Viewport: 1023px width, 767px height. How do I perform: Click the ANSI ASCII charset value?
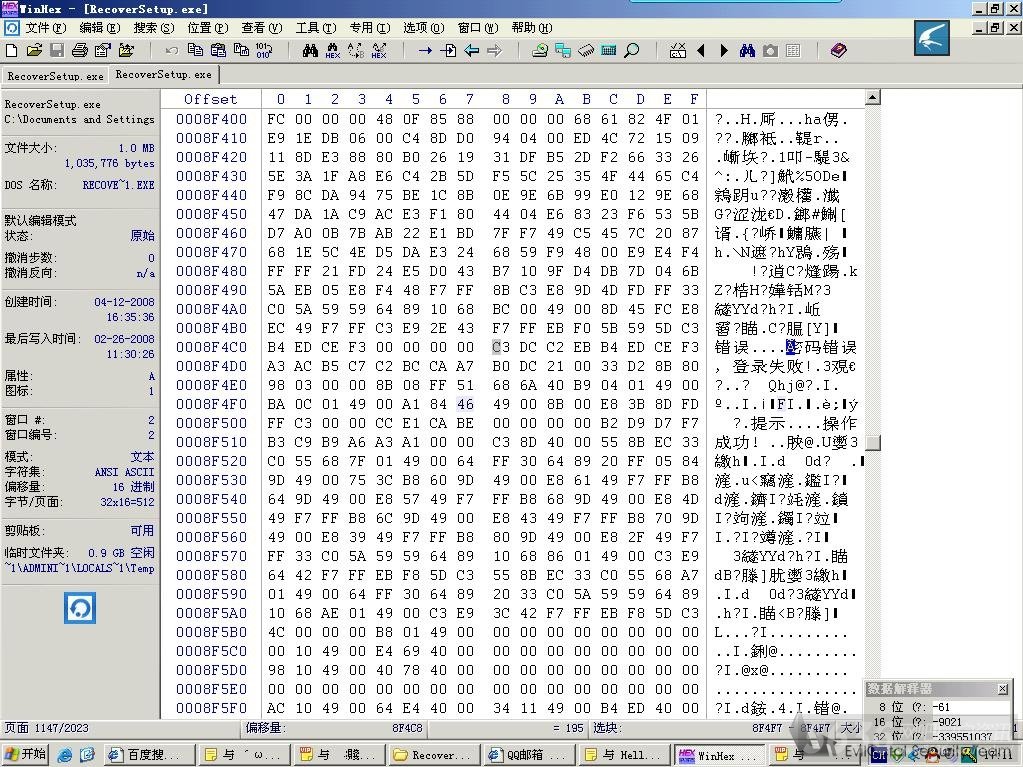[x=124, y=472]
